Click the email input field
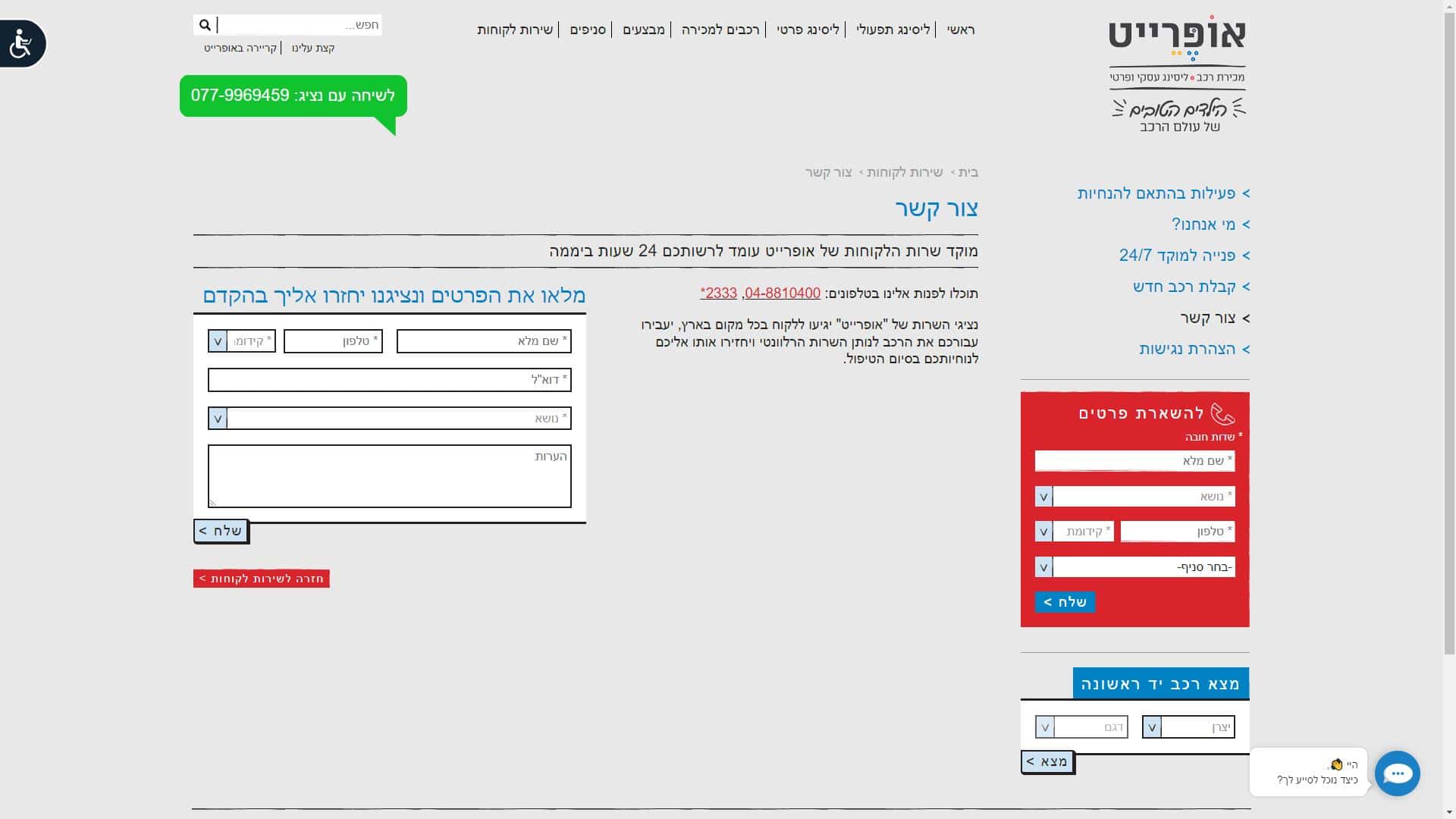 click(x=389, y=380)
